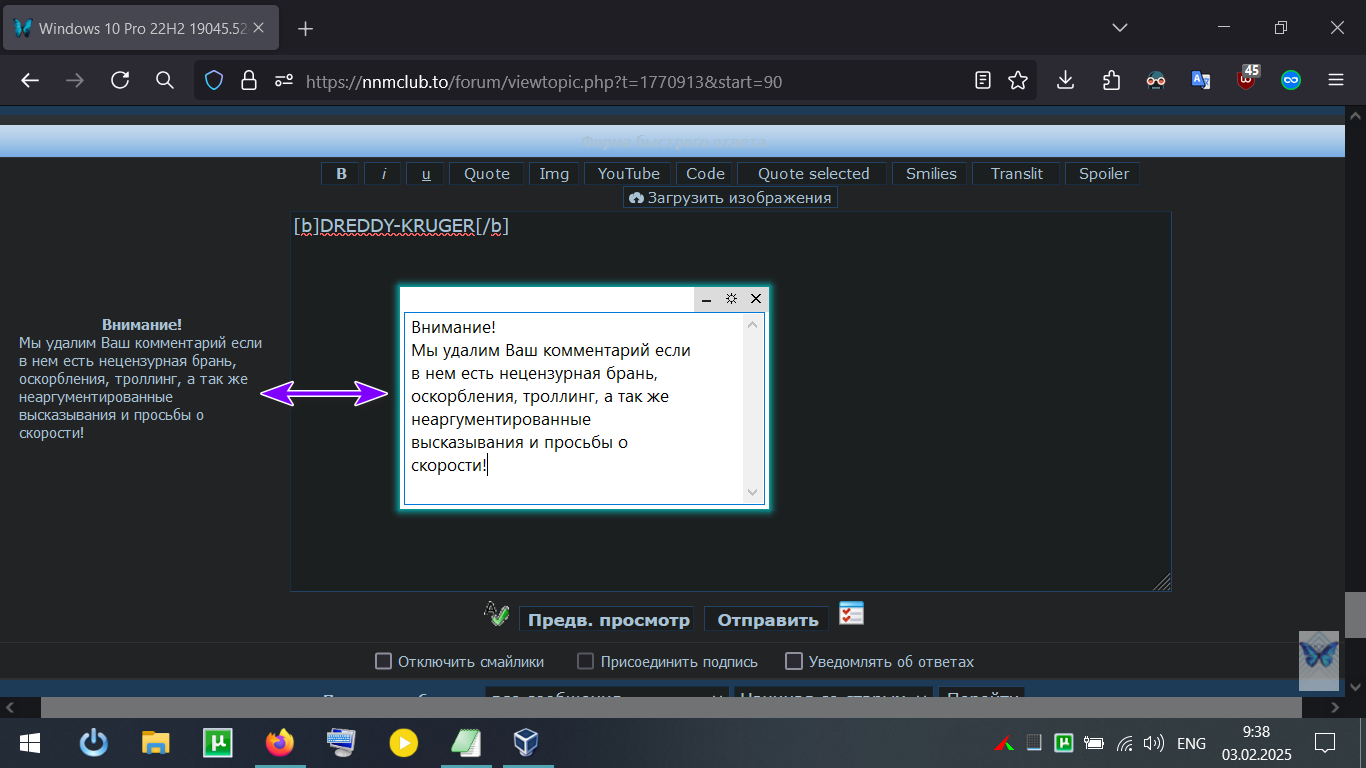This screenshot has height=768, width=1366.
Task: Insert an Img tag
Action: (x=554, y=174)
